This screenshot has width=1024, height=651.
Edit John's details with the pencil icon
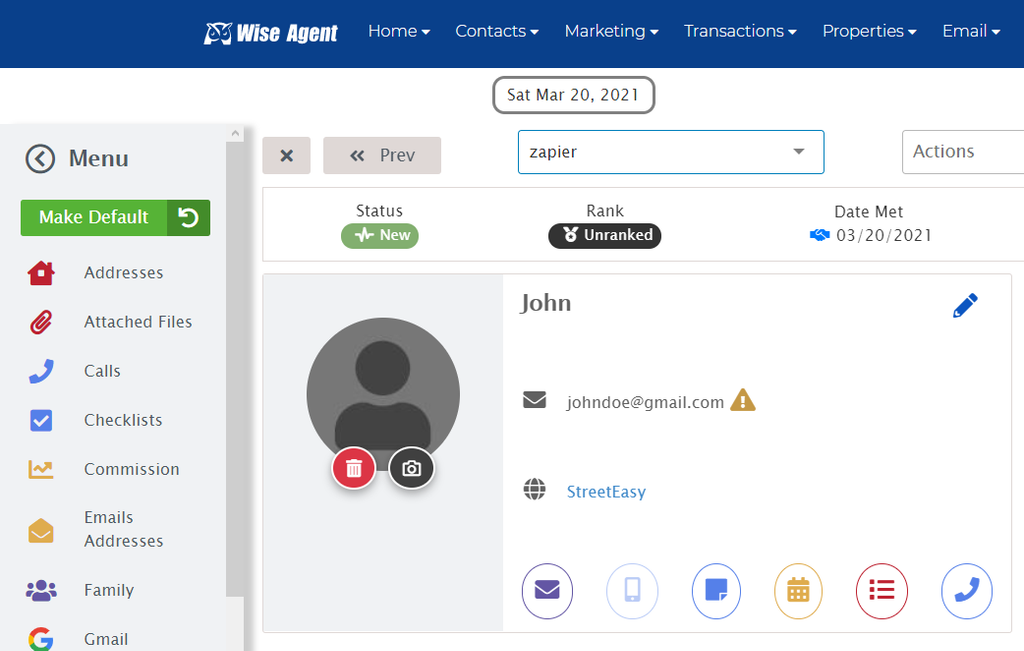coord(964,305)
